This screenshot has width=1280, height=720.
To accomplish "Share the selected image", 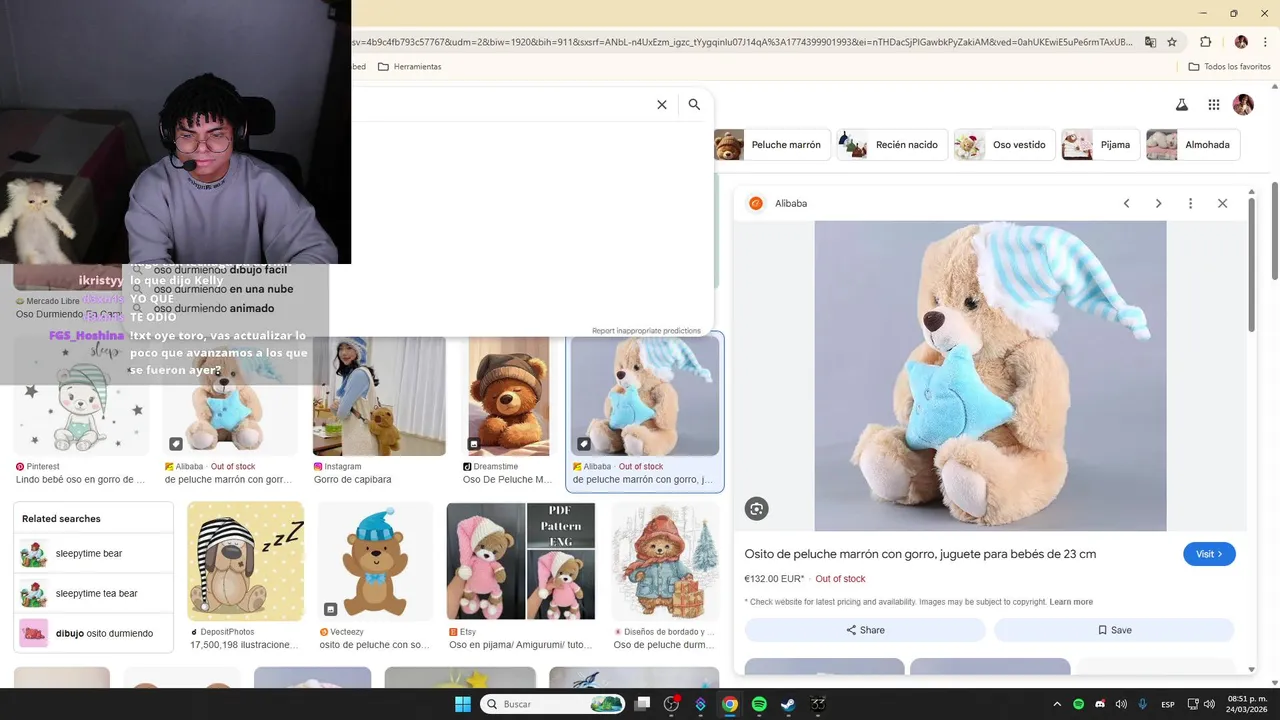I will 865,630.
